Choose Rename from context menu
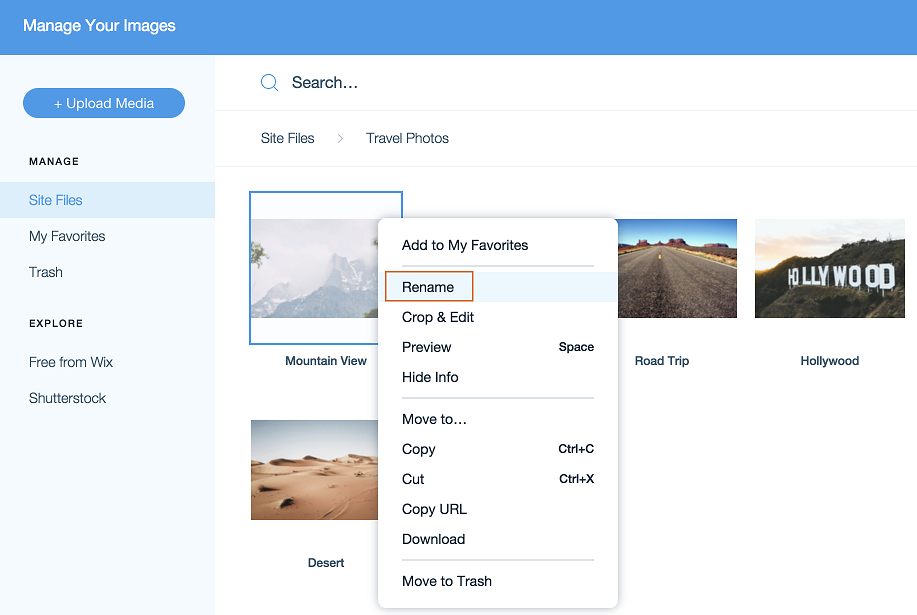 tap(498, 287)
